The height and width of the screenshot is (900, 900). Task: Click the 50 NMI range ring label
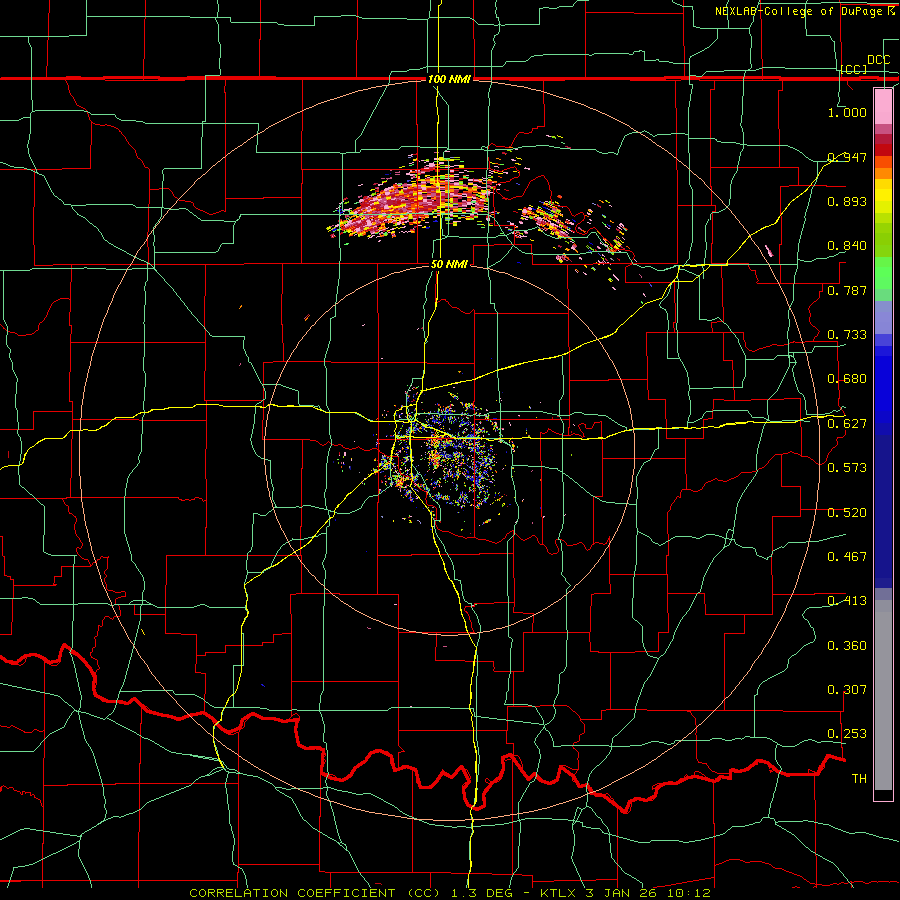point(449,265)
